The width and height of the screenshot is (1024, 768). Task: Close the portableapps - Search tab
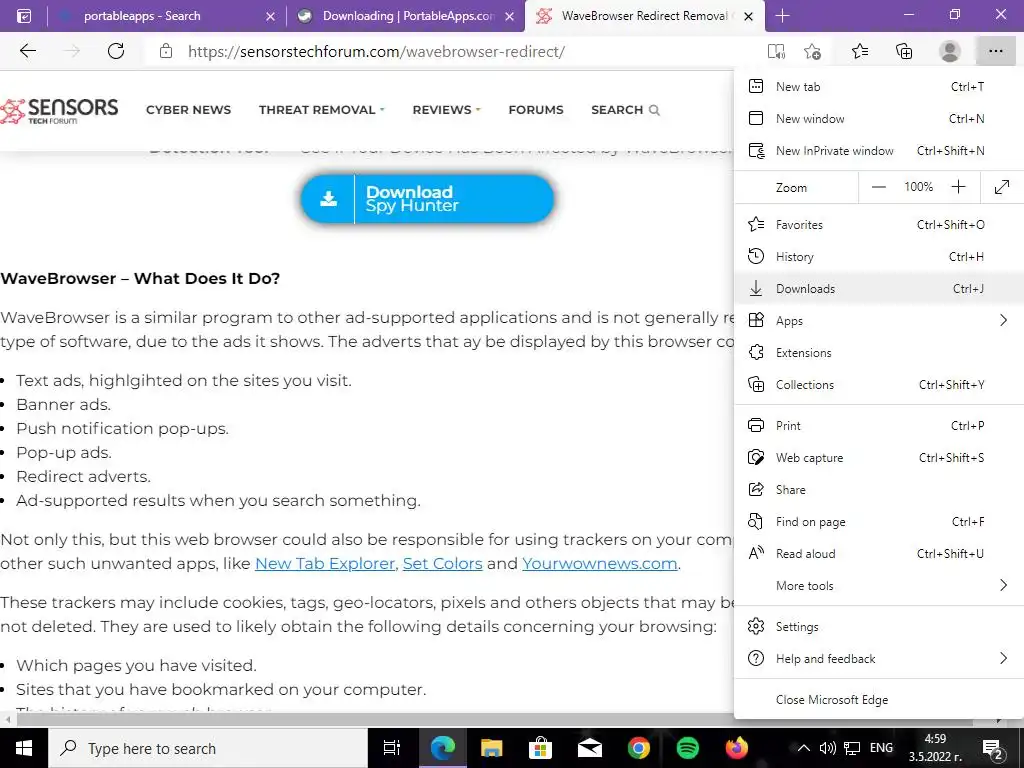[x=270, y=16]
